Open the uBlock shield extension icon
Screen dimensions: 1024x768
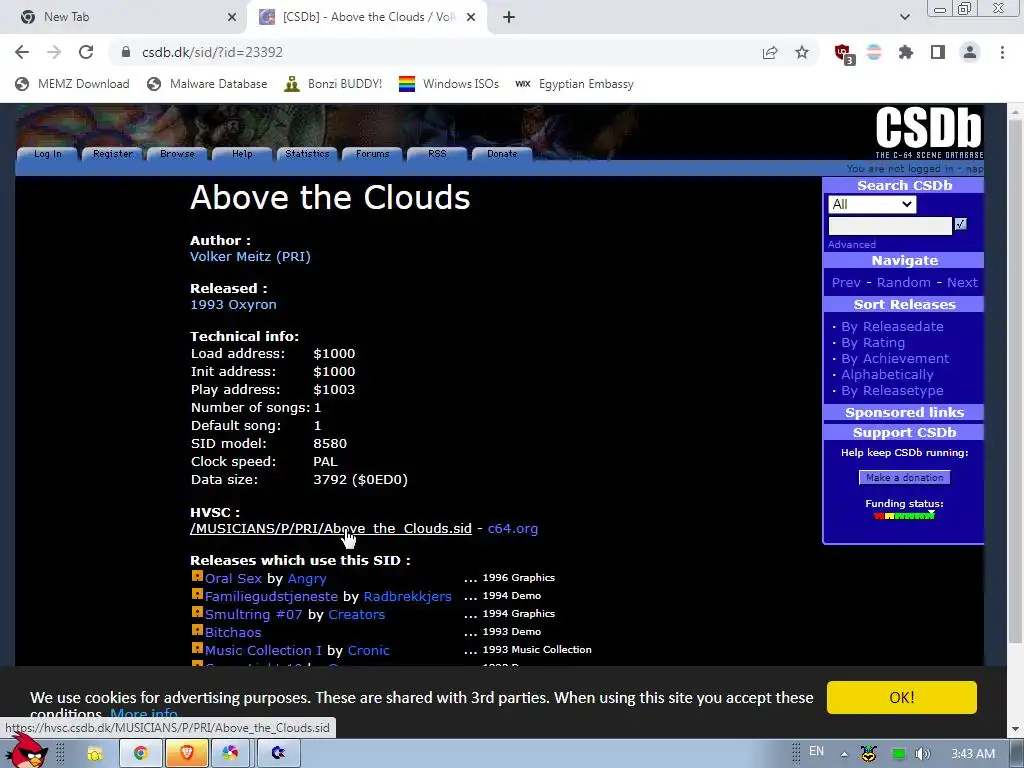[843, 53]
